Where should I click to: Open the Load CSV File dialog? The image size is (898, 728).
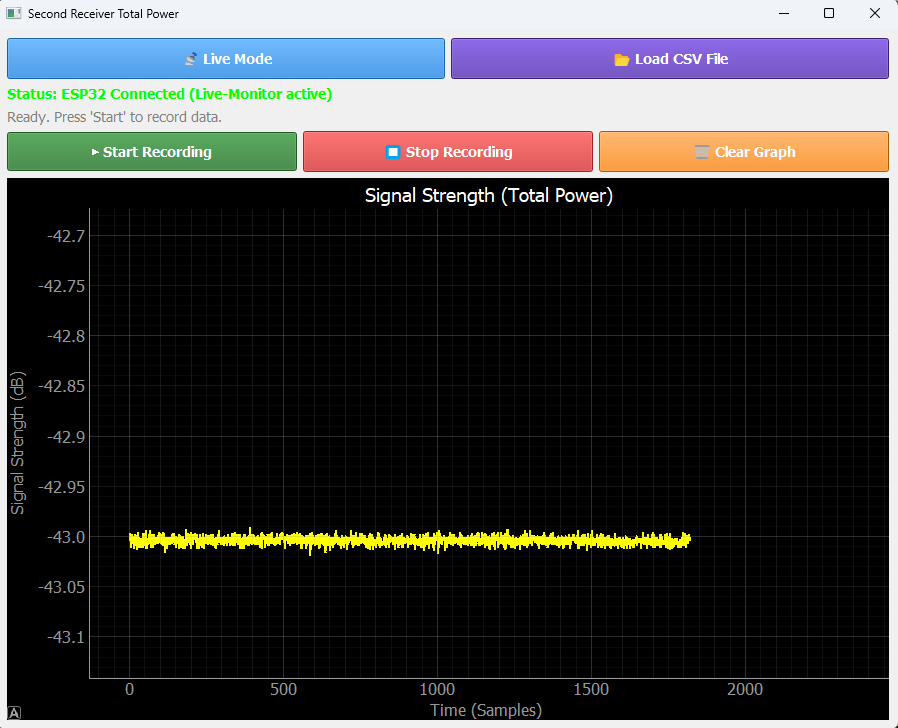tap(670, 59)
